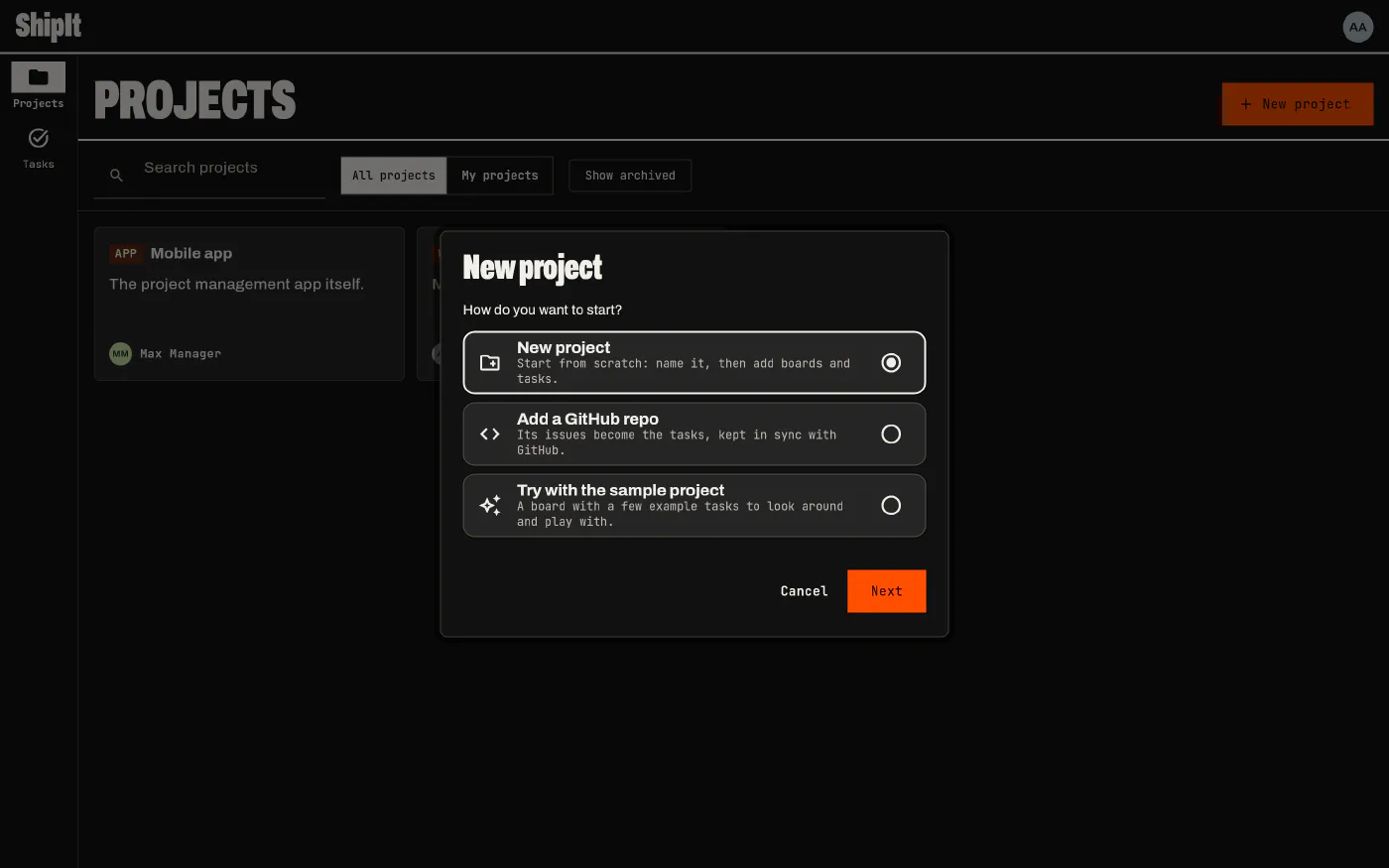Open the Projects sidebar folder icon
Image resolution: width=1389 pixels, height=868 pixels.
[x=39, y=77]
